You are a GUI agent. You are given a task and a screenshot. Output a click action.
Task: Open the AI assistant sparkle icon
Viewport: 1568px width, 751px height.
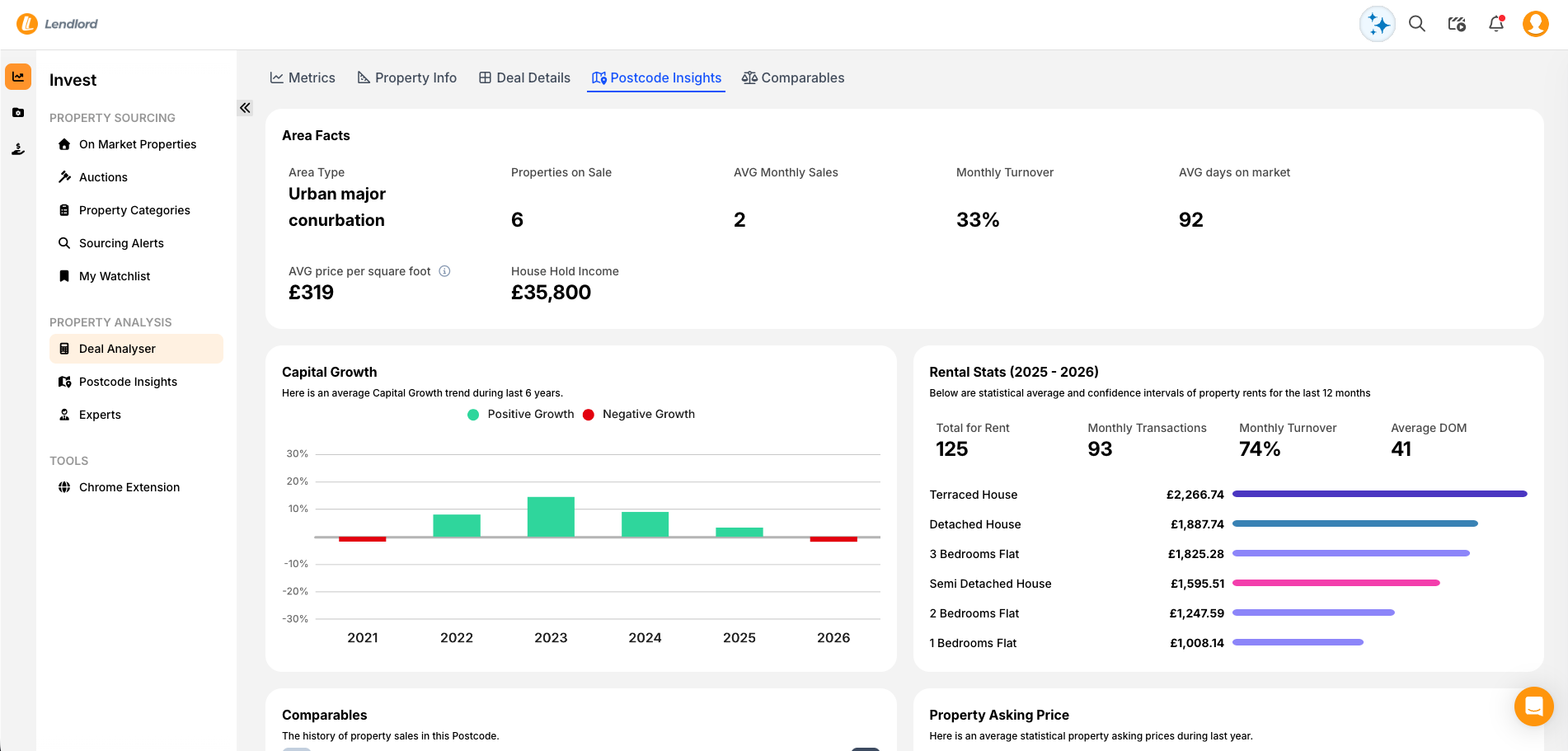point(1377,25)
